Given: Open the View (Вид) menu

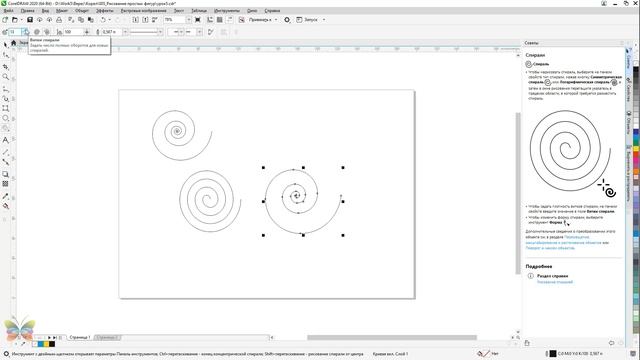Looking at the screenshot, I should tap(45, 11).
